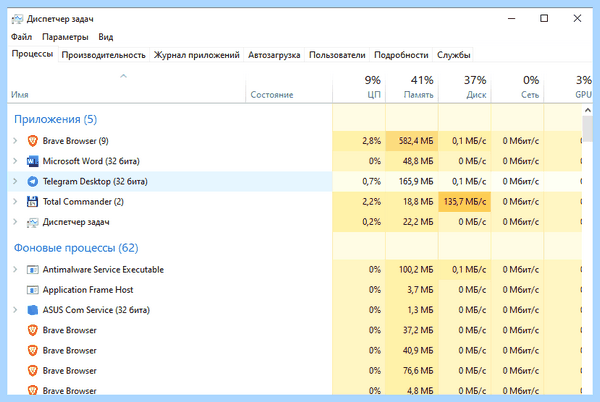Select the Brave Browser (9) row name
The height and width of the screenshot is (402, 600).
[75, 141]
